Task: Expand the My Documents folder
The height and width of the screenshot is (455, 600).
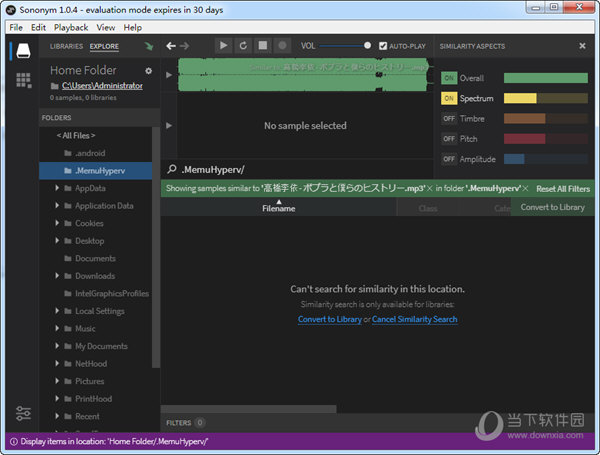Action: click(57, 346)
